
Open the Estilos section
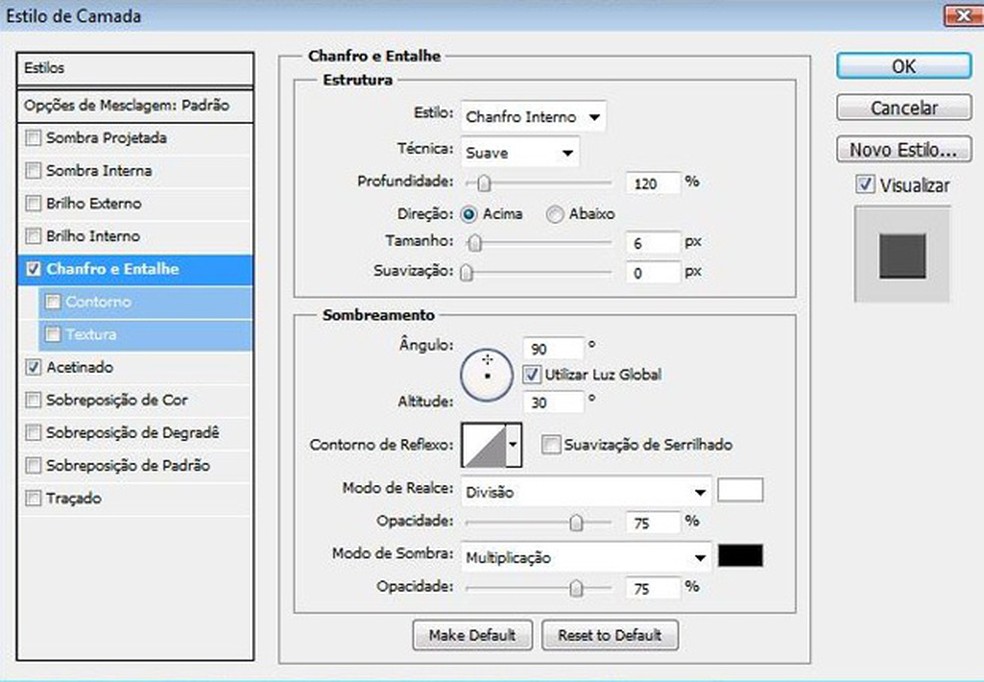click(x=136, y=68)
